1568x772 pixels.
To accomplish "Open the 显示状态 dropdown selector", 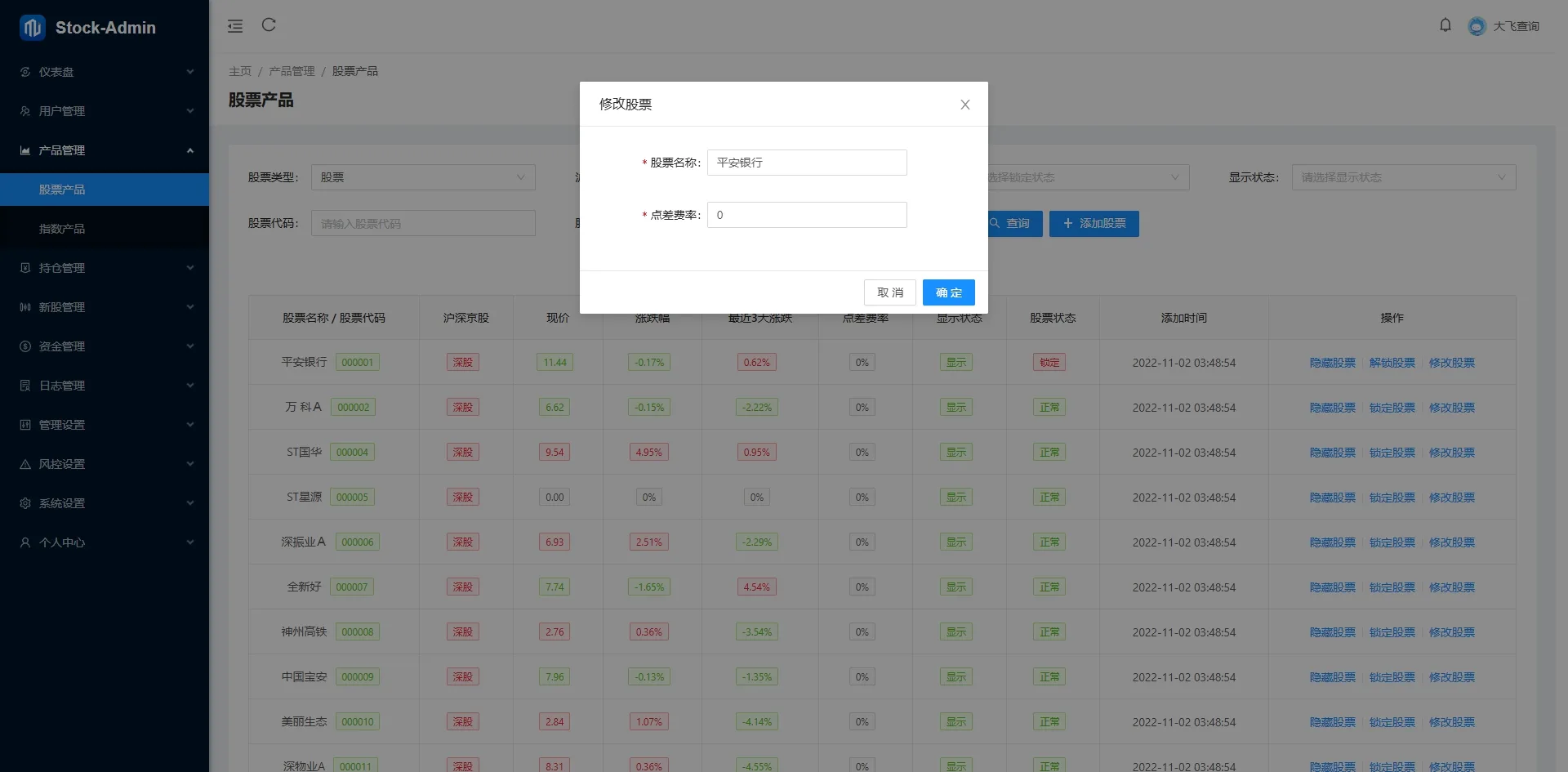I will (1404, 177).
